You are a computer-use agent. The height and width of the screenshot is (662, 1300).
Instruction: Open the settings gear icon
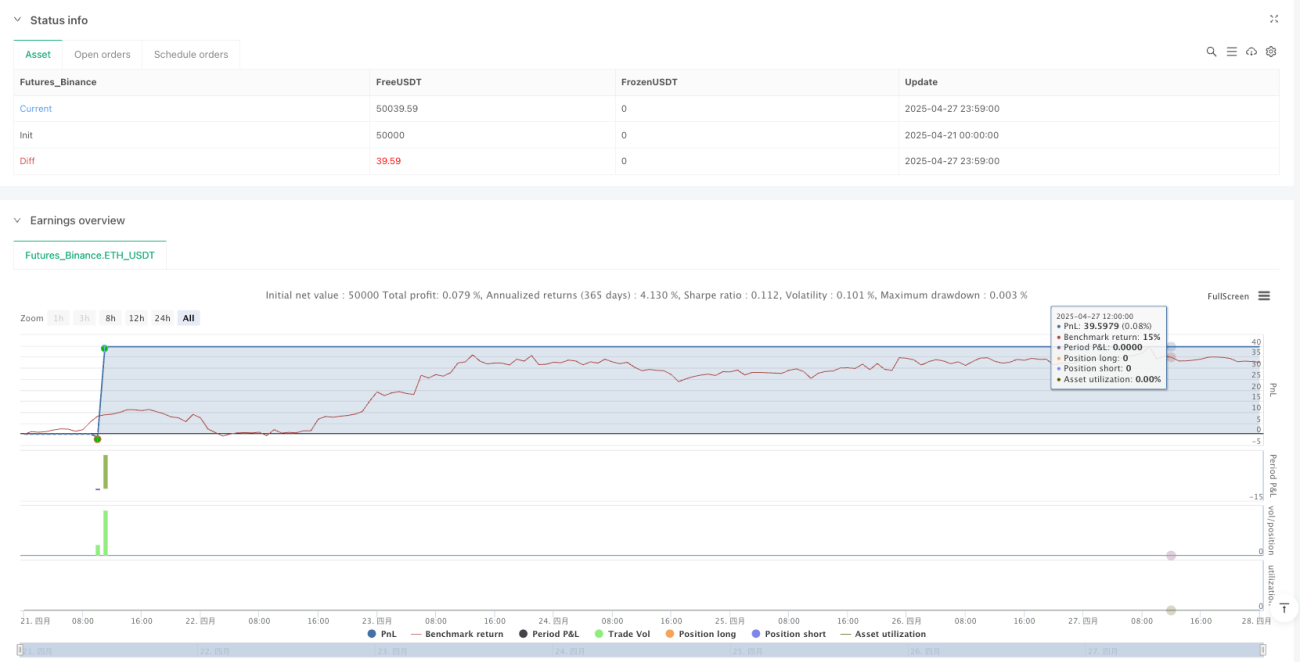click(1271, 52)
